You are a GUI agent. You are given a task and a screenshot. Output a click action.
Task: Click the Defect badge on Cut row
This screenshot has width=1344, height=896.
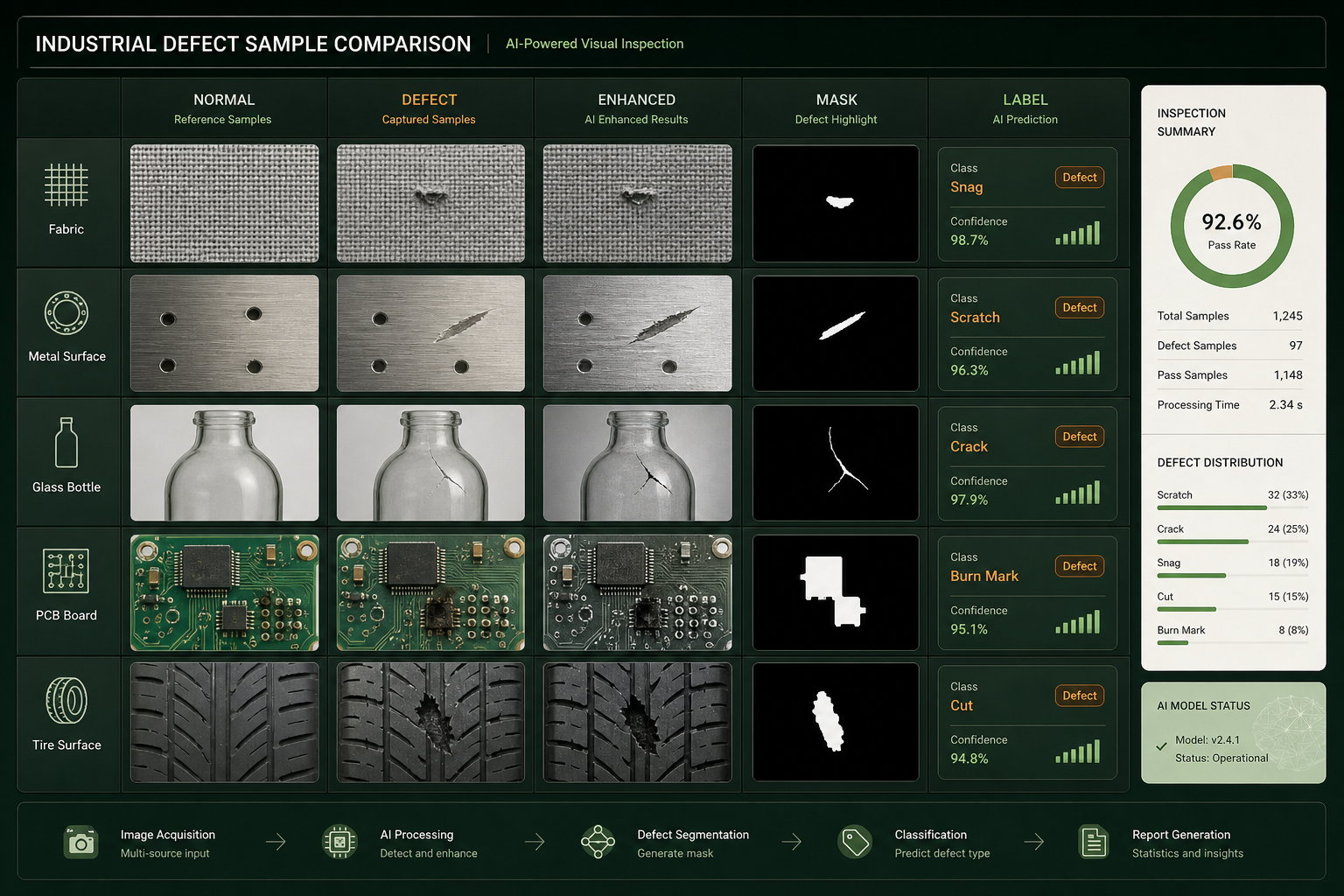tap(1080, 696)
